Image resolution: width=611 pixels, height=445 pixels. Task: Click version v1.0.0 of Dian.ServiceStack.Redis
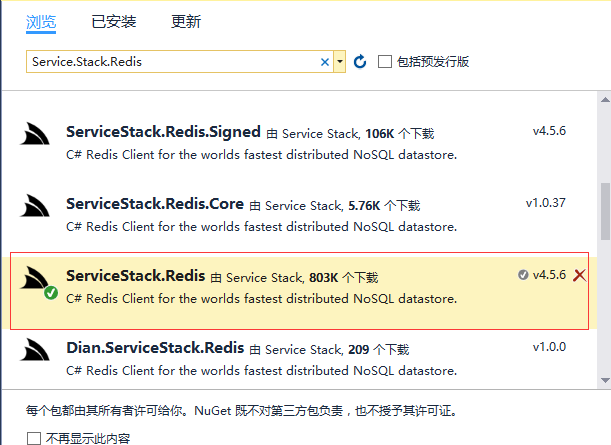tap(549, 347)
